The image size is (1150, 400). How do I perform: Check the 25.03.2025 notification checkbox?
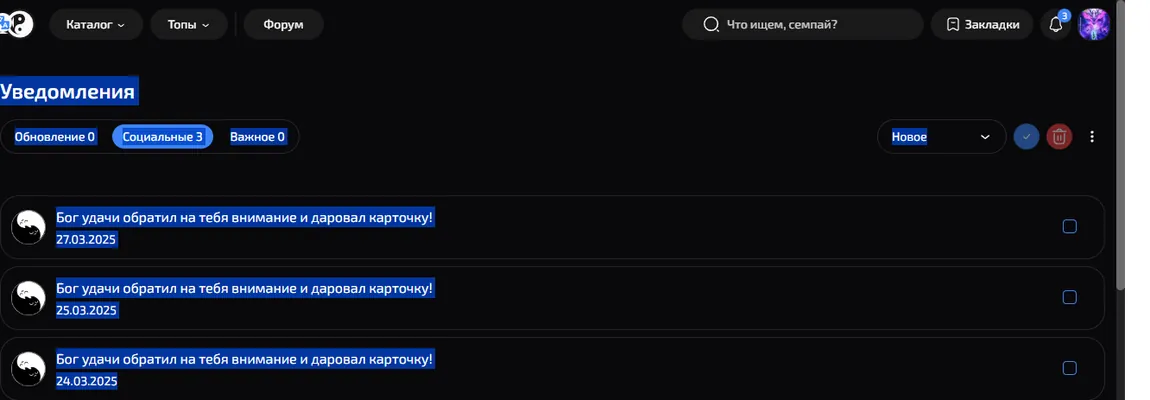coord(1069,297)
